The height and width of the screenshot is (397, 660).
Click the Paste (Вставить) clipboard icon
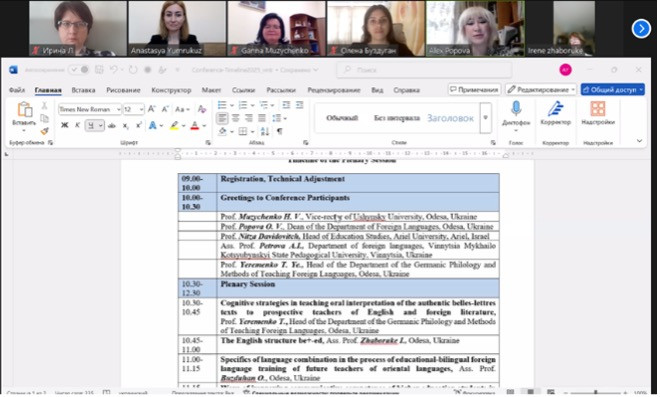point(24,109)
